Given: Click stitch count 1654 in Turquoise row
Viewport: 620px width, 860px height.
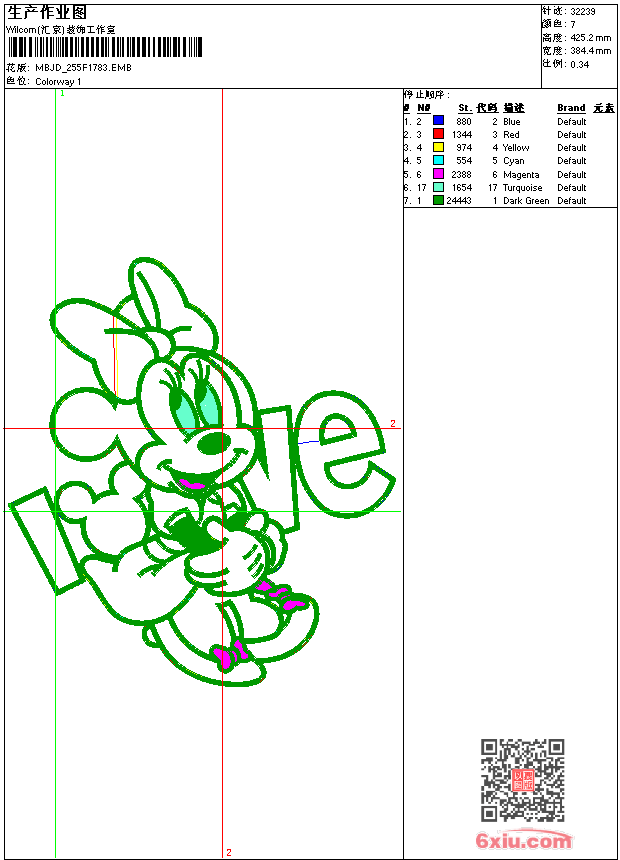Looking at the screenshot, I should 461,188.
